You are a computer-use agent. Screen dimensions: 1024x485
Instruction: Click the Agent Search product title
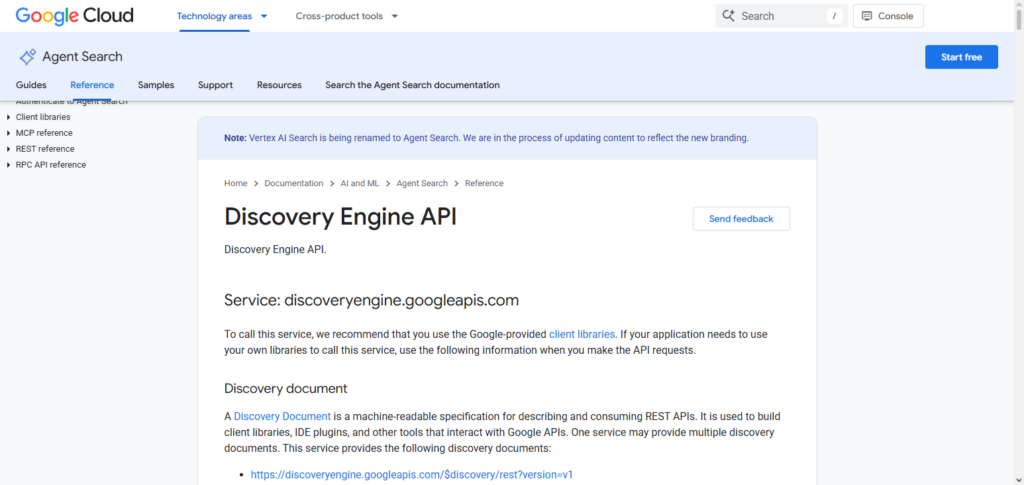(x=82, y=57)
